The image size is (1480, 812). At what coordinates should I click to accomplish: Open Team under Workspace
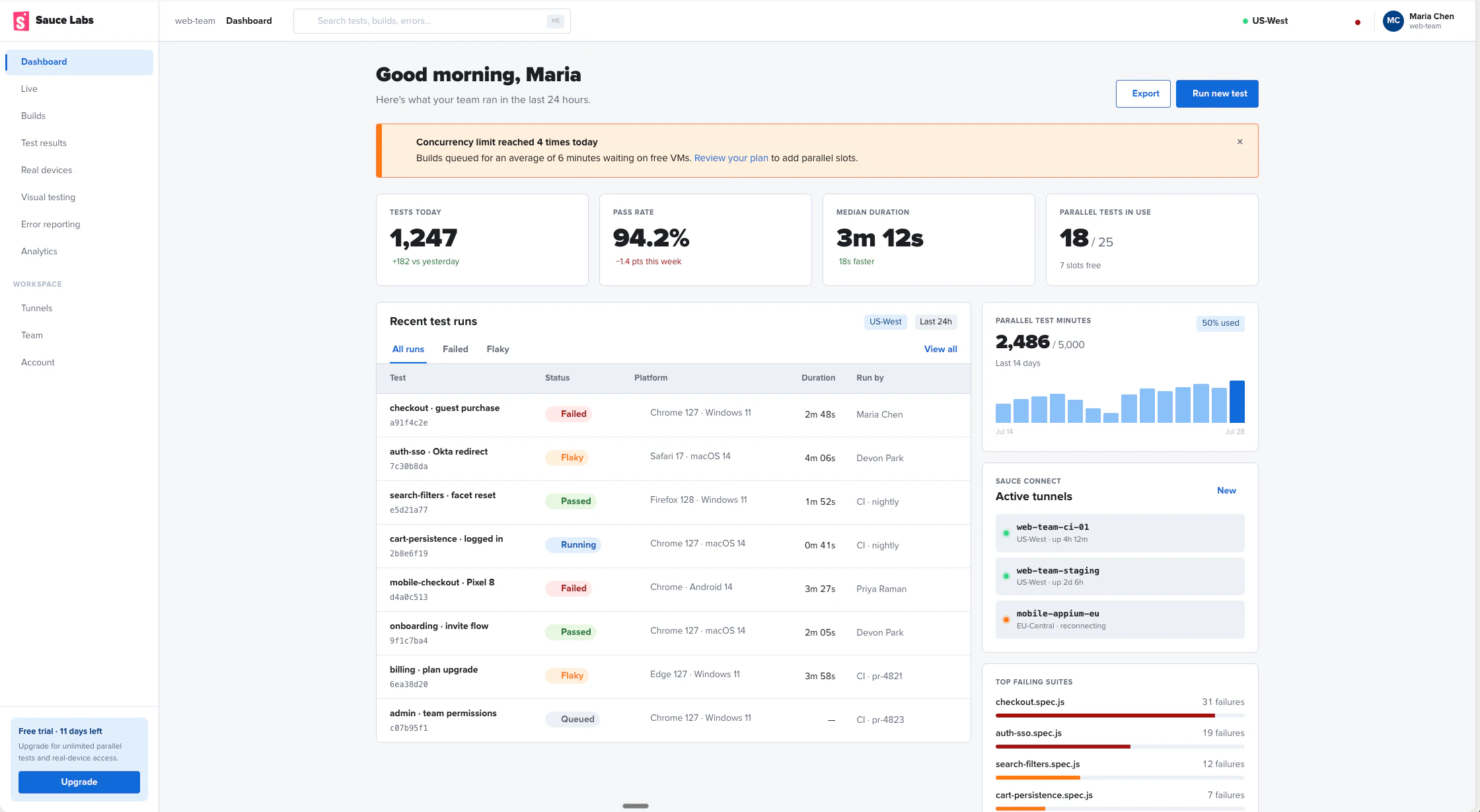pos(79,336)
